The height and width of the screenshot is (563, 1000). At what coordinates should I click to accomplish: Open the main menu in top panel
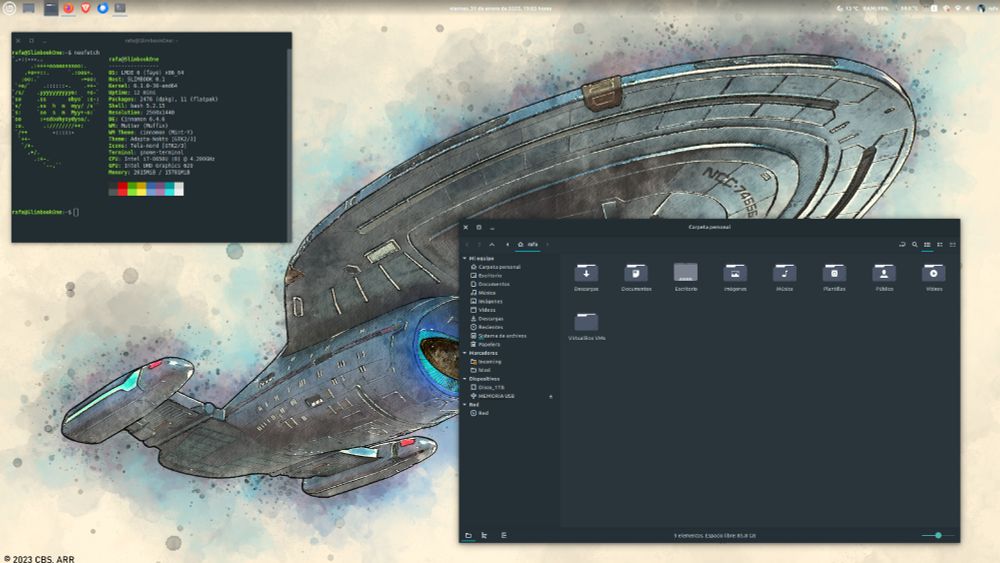pos(9,8)
